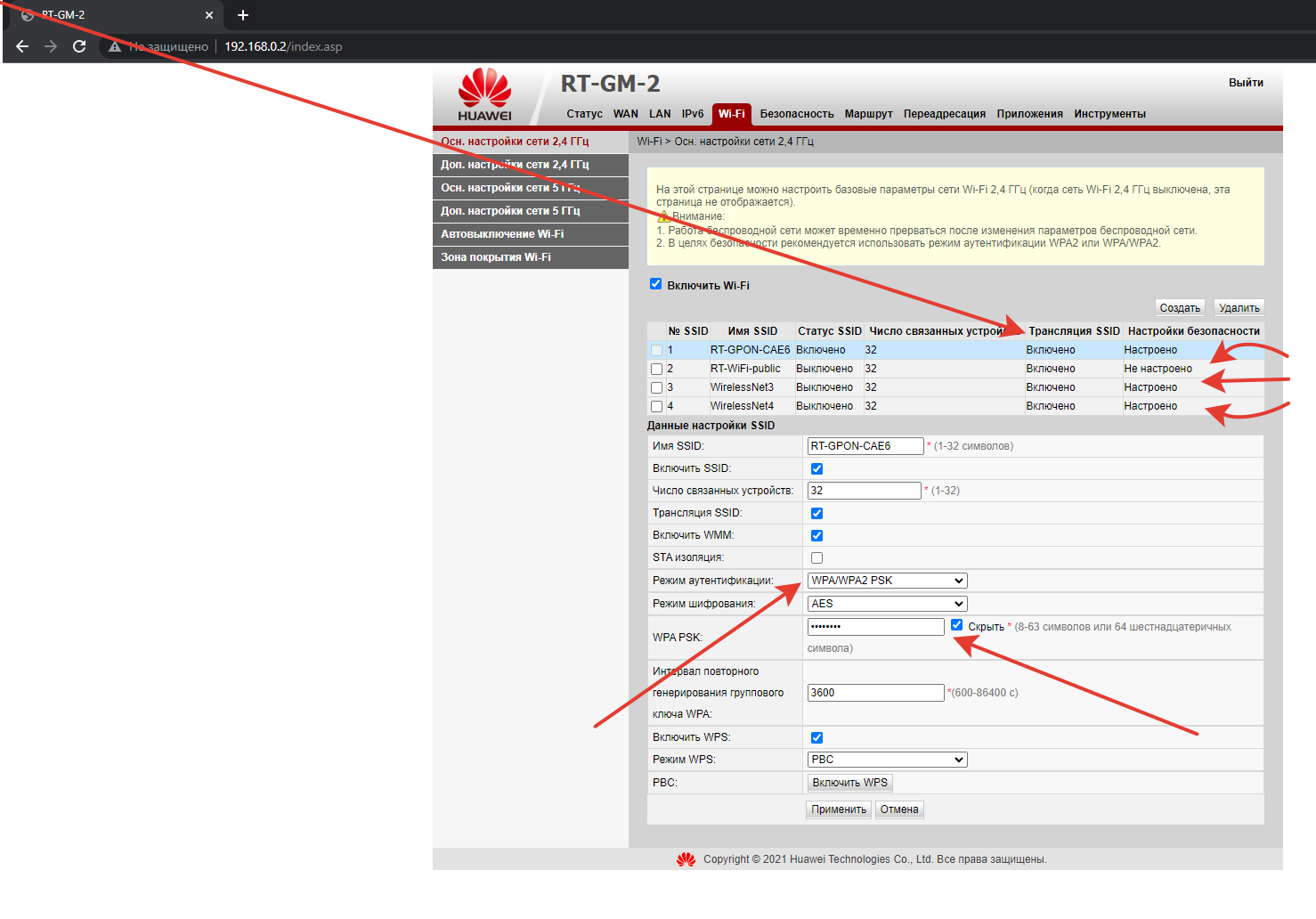The image size is (1316, 919).
Task: Click the Создать button
Action: point(1180,308)
